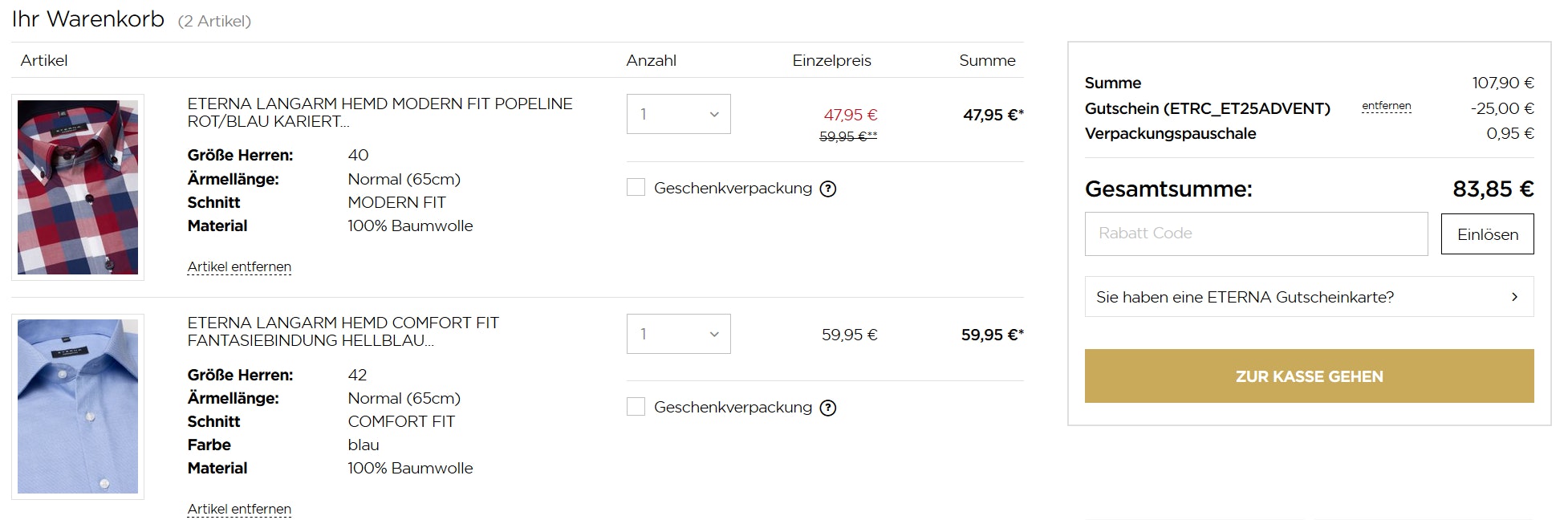The image size is (1568, 520).
Task: Open help icon for first Geschenkverpackung
Action: [828, 189]
